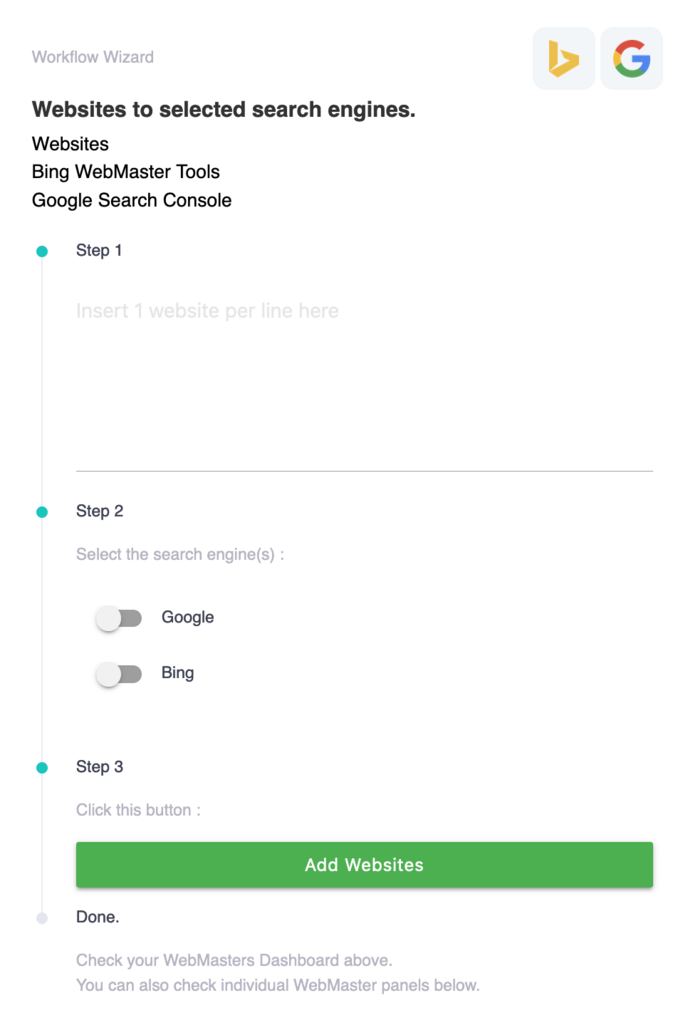This screenshot has height=1030, width=688.
Task: Click the Google logo icon
Action: [631, 59]
